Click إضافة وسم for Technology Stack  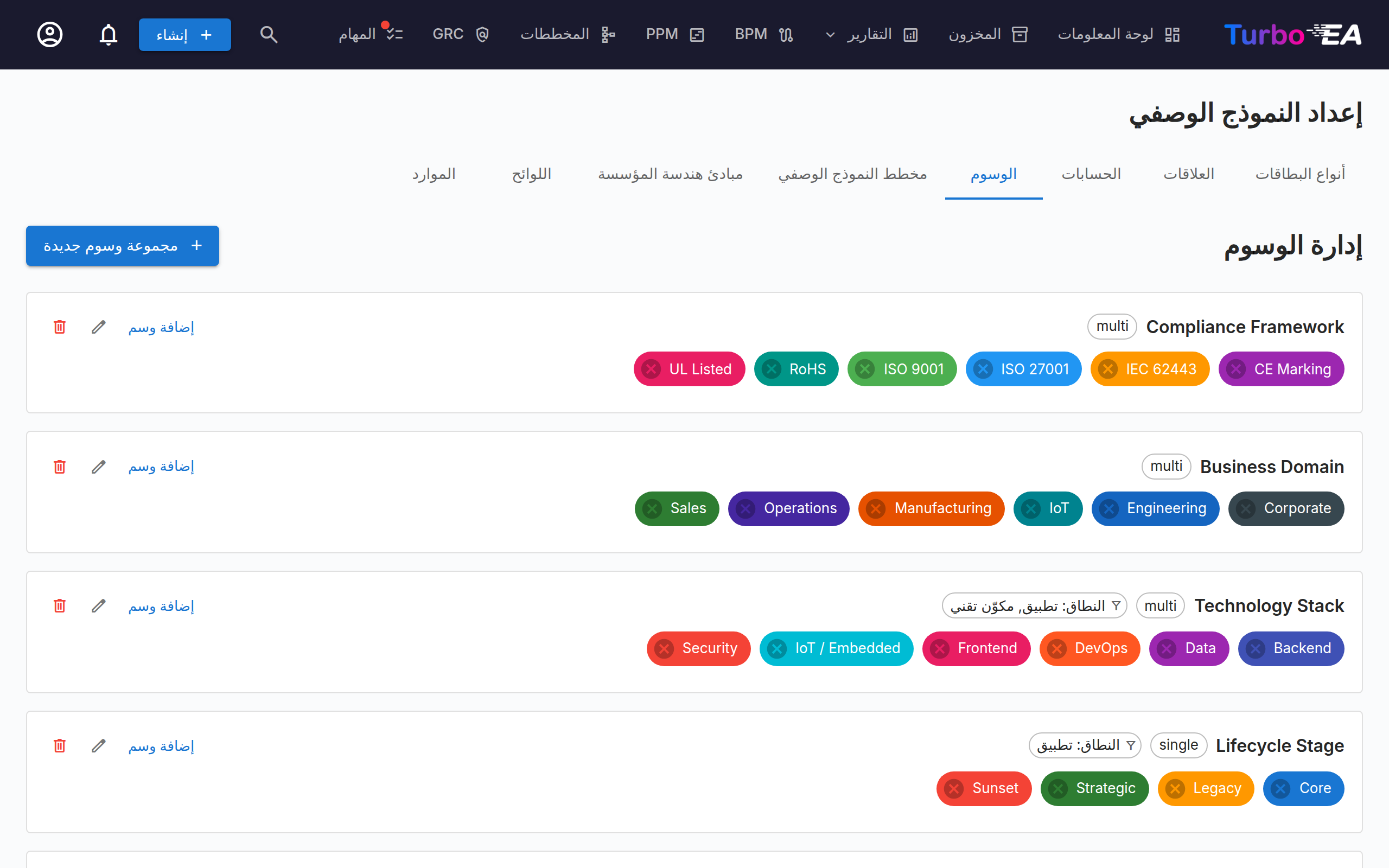(161, 605)
